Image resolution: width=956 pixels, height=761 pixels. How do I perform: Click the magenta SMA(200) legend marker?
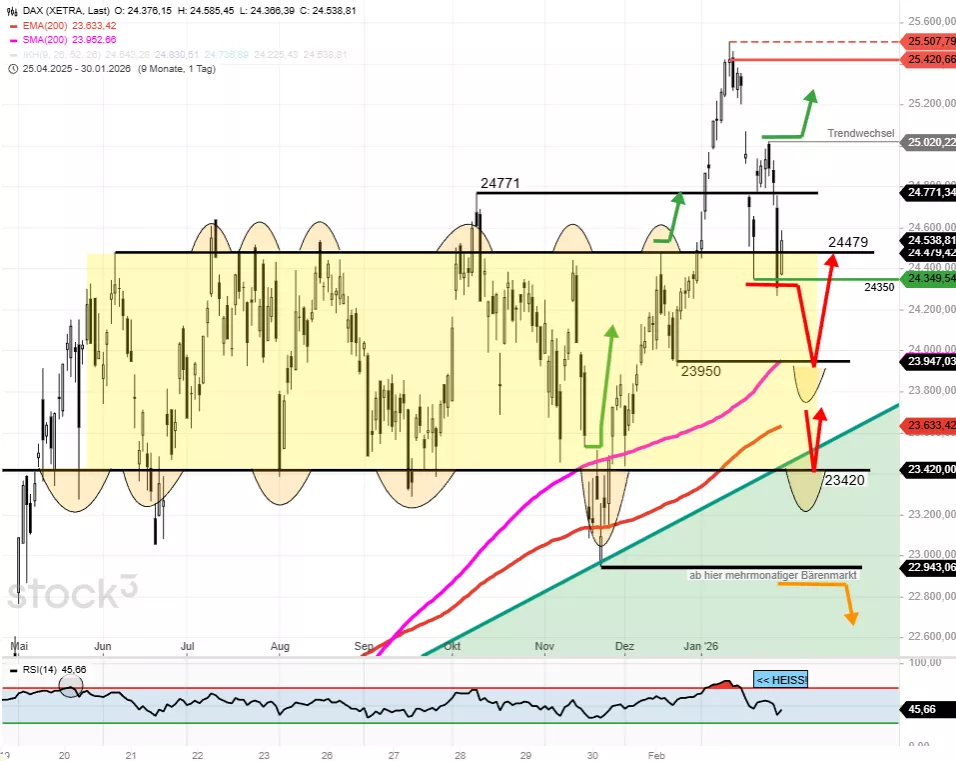[x=12, y=40]
